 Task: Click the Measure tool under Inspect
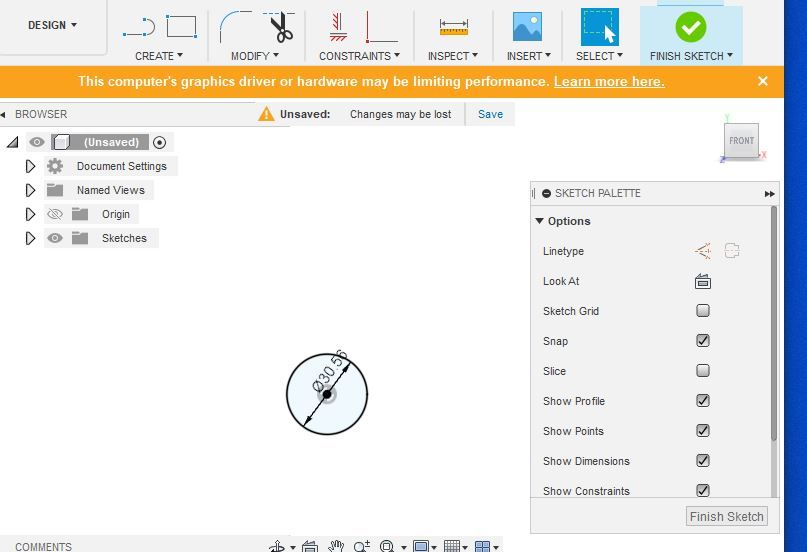(x=453, y=27)
